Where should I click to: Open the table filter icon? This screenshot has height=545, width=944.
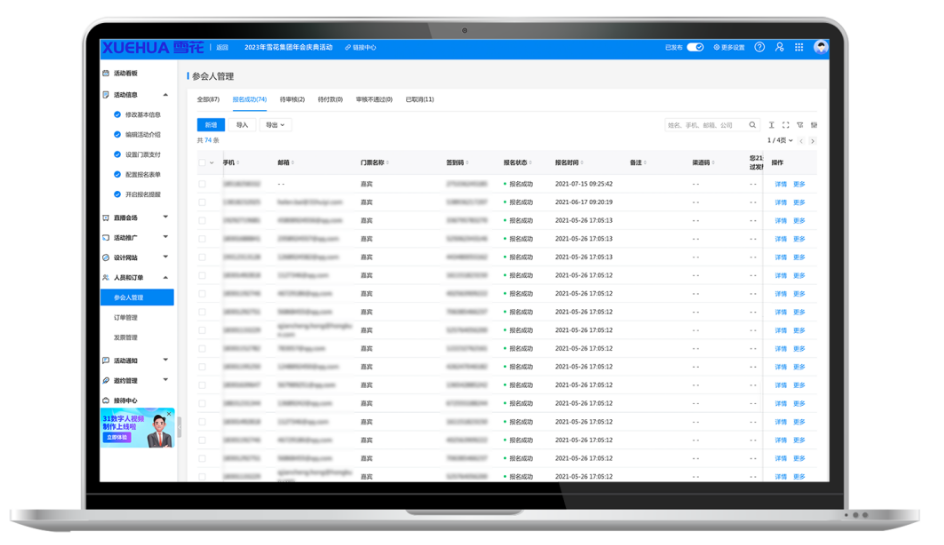tap(800, 125)
